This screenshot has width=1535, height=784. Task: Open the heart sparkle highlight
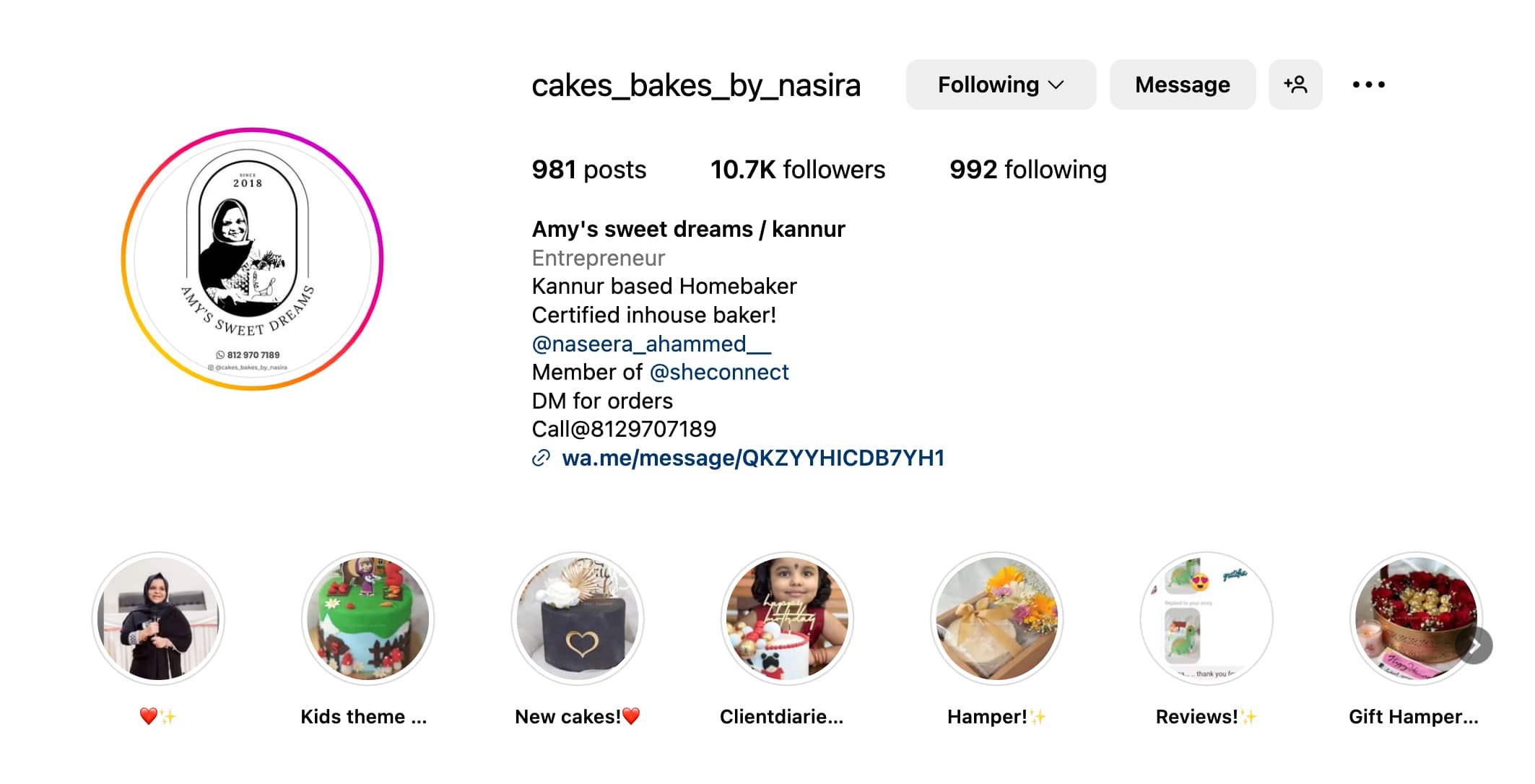pos(158,619)
